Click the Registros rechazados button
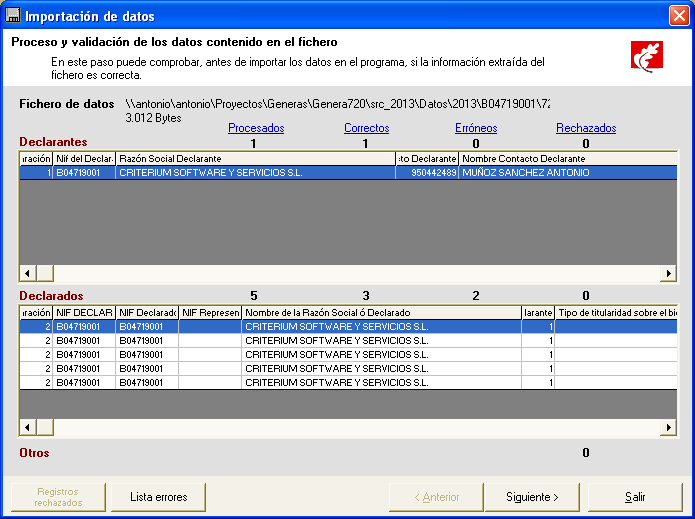This screenshot has height=519, width=695. pos(58,497)
